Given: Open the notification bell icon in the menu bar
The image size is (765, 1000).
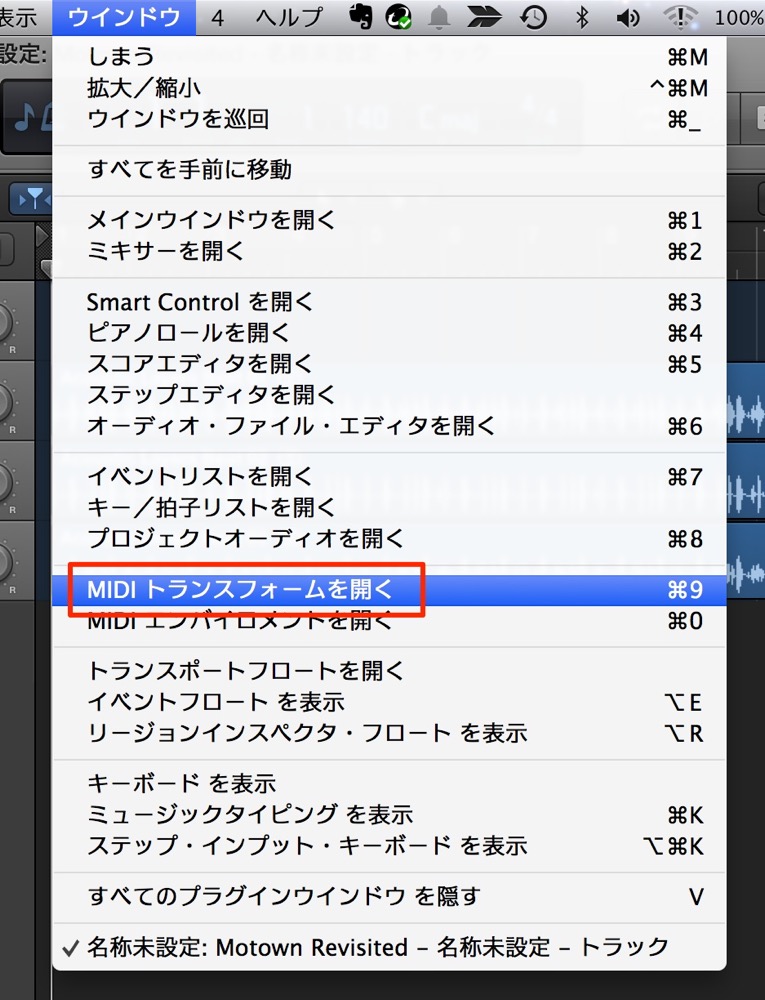Looking at the screenshot, I should point(439,17).
